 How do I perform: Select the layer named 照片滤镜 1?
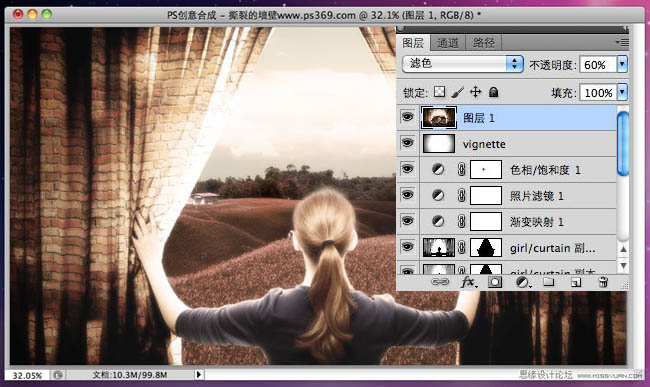tap(507, 196)
